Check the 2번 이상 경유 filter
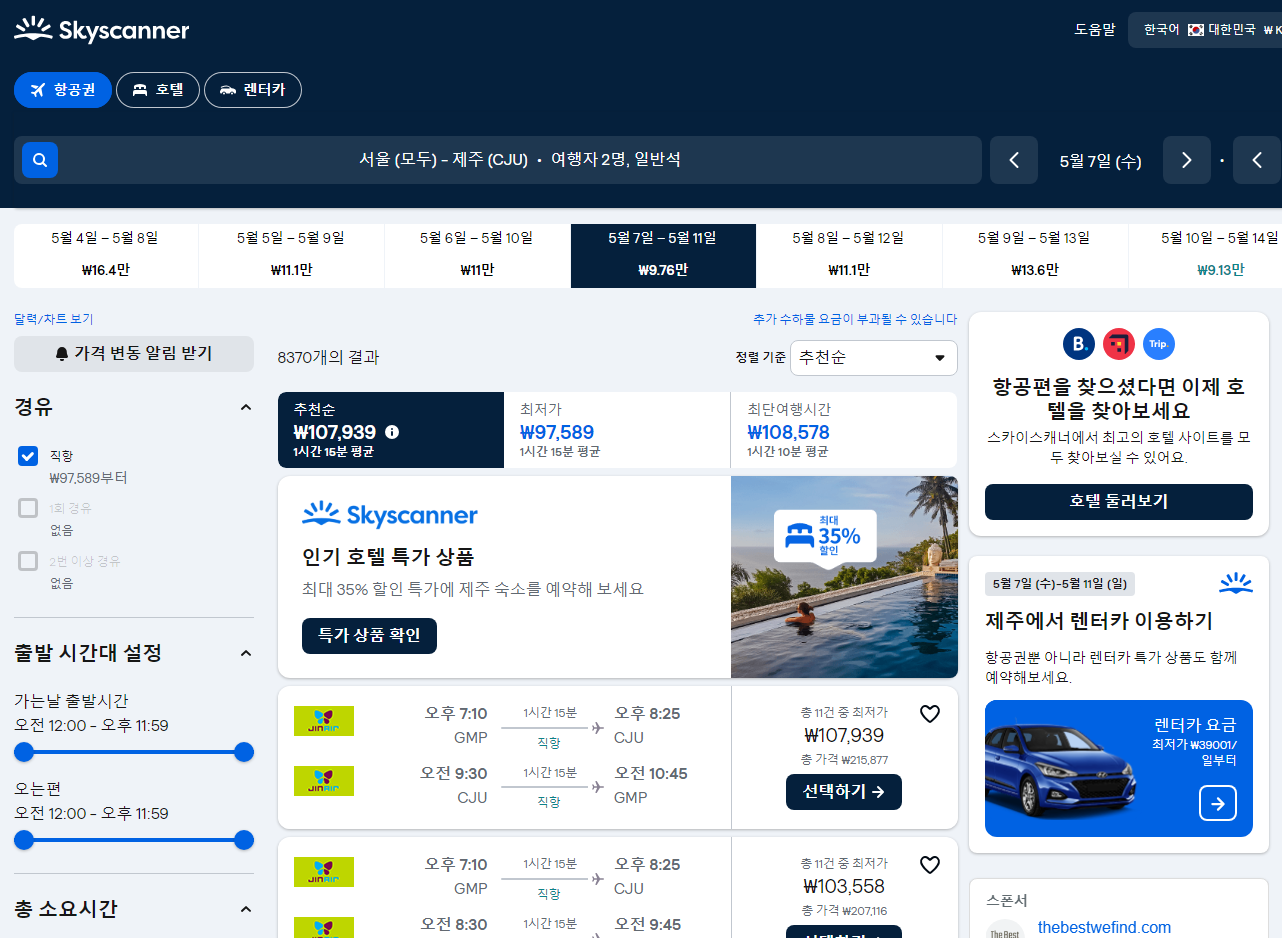1282x938 pixels. pos(27,561)
